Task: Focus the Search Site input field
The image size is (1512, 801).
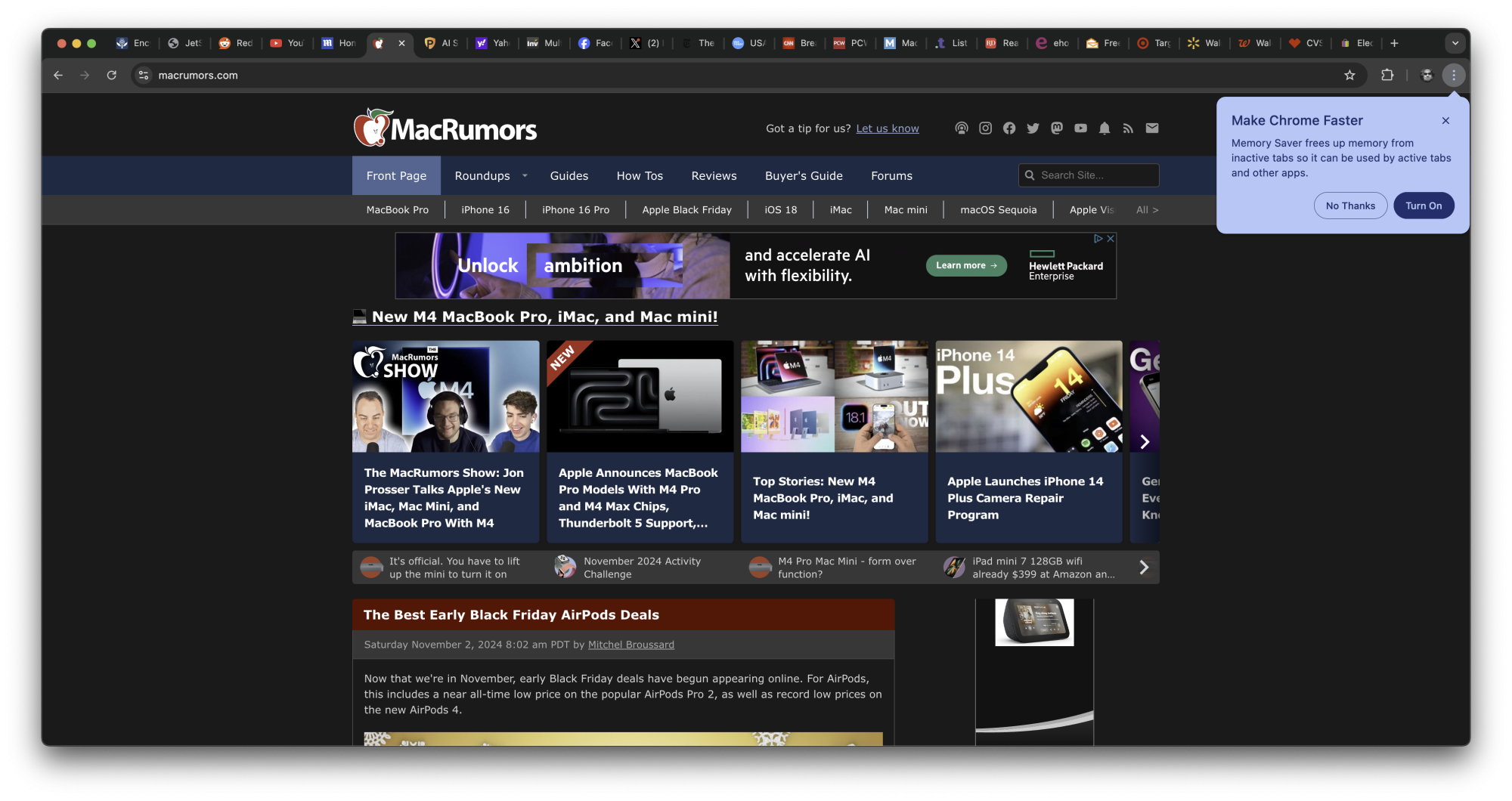Action: 1089,175
